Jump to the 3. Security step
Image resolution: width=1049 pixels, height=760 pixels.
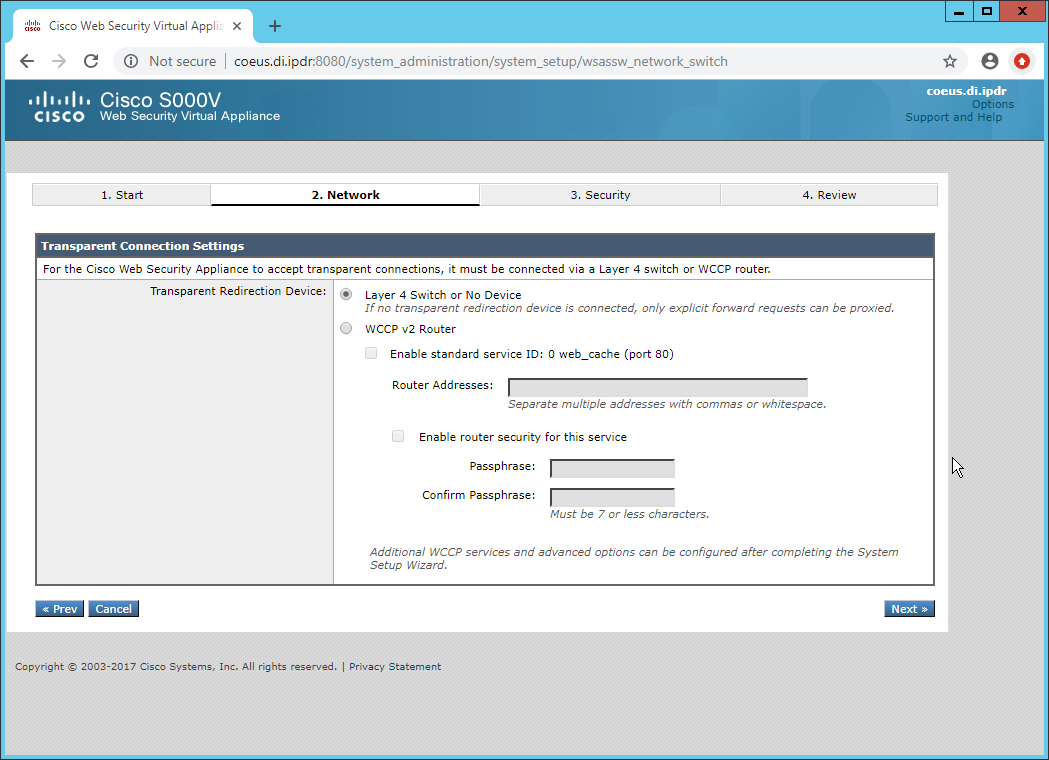point(600,195)
